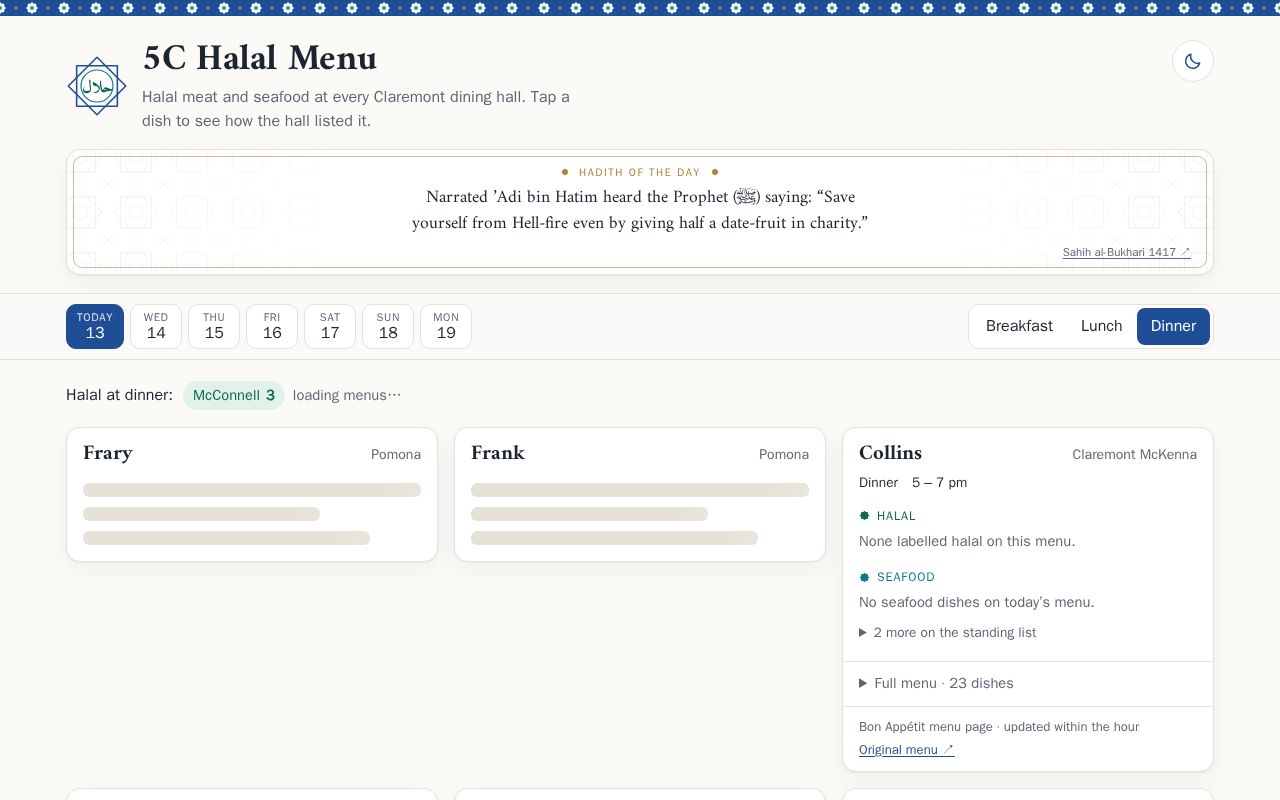The height and width of the screenshot is (800, 1280).
Task: Select Thu 15 date
Action: [214, 326]
